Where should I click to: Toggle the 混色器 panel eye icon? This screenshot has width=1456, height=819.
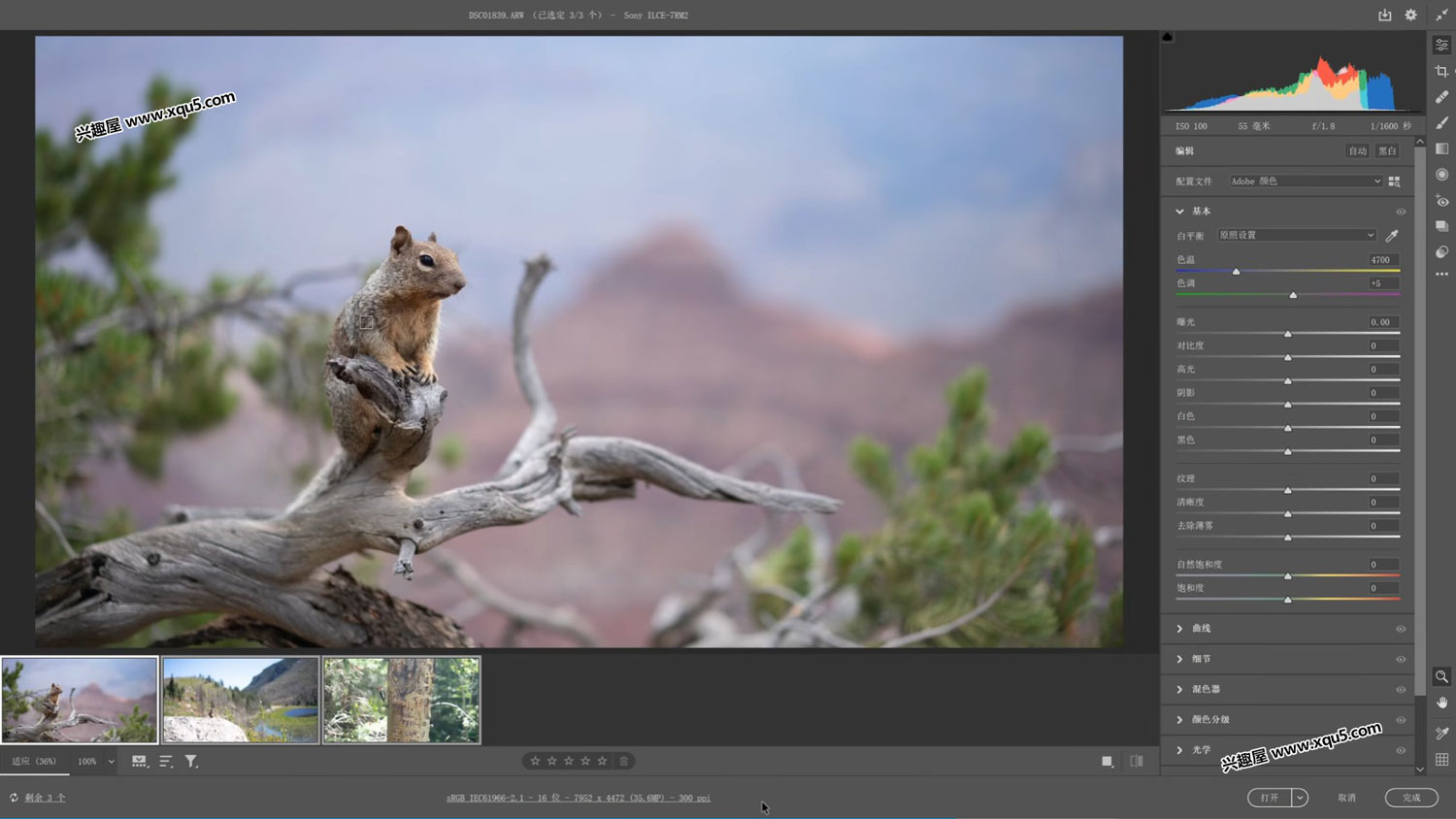[1401, 690]
